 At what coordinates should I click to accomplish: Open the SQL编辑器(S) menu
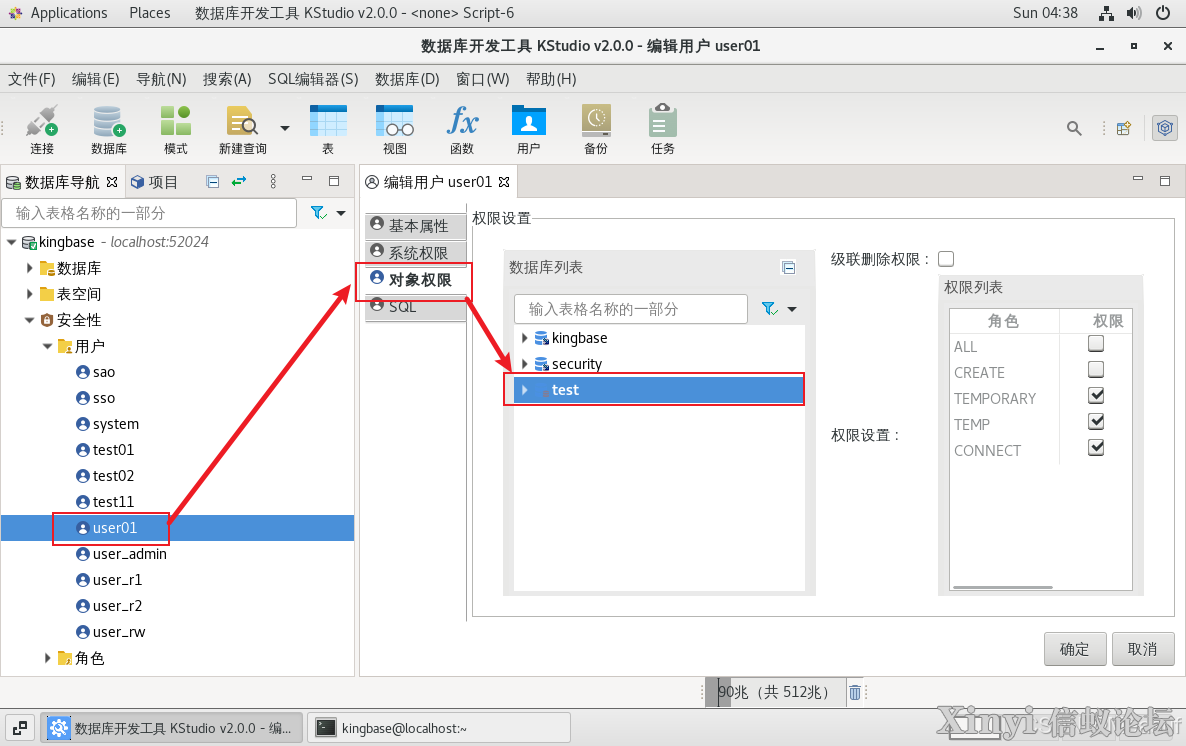[313, 79]
